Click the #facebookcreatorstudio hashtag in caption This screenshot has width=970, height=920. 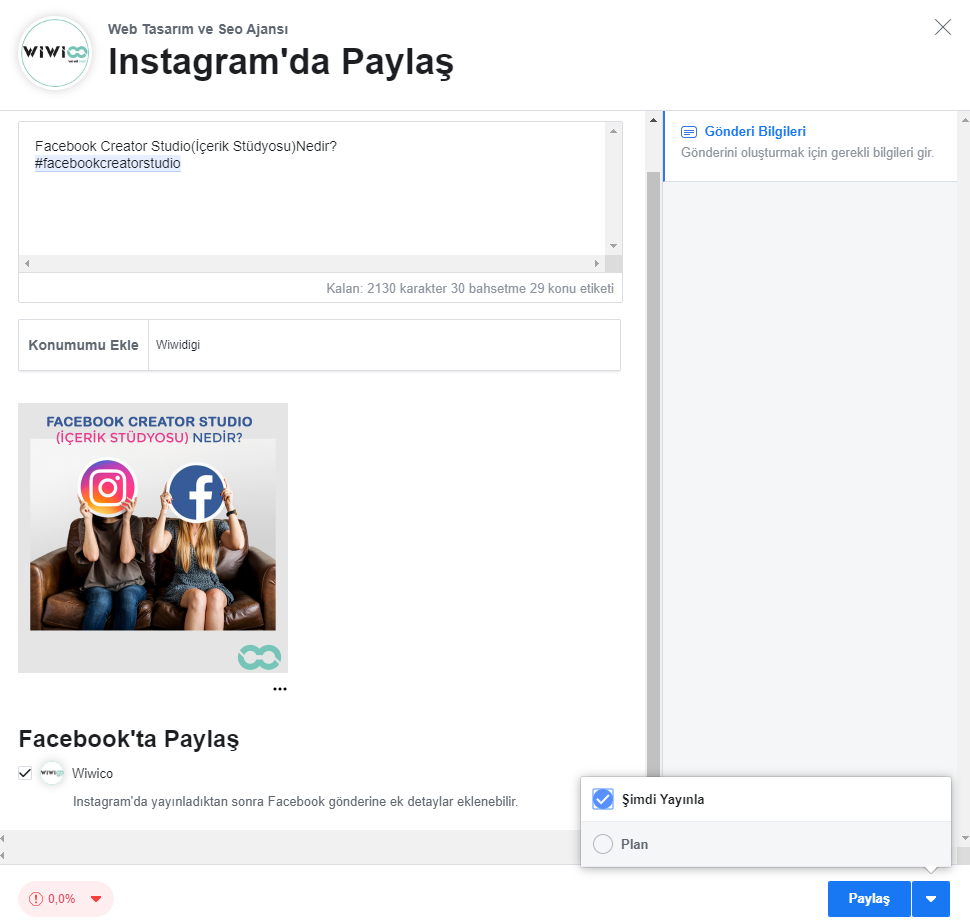[x=108, y=164]
